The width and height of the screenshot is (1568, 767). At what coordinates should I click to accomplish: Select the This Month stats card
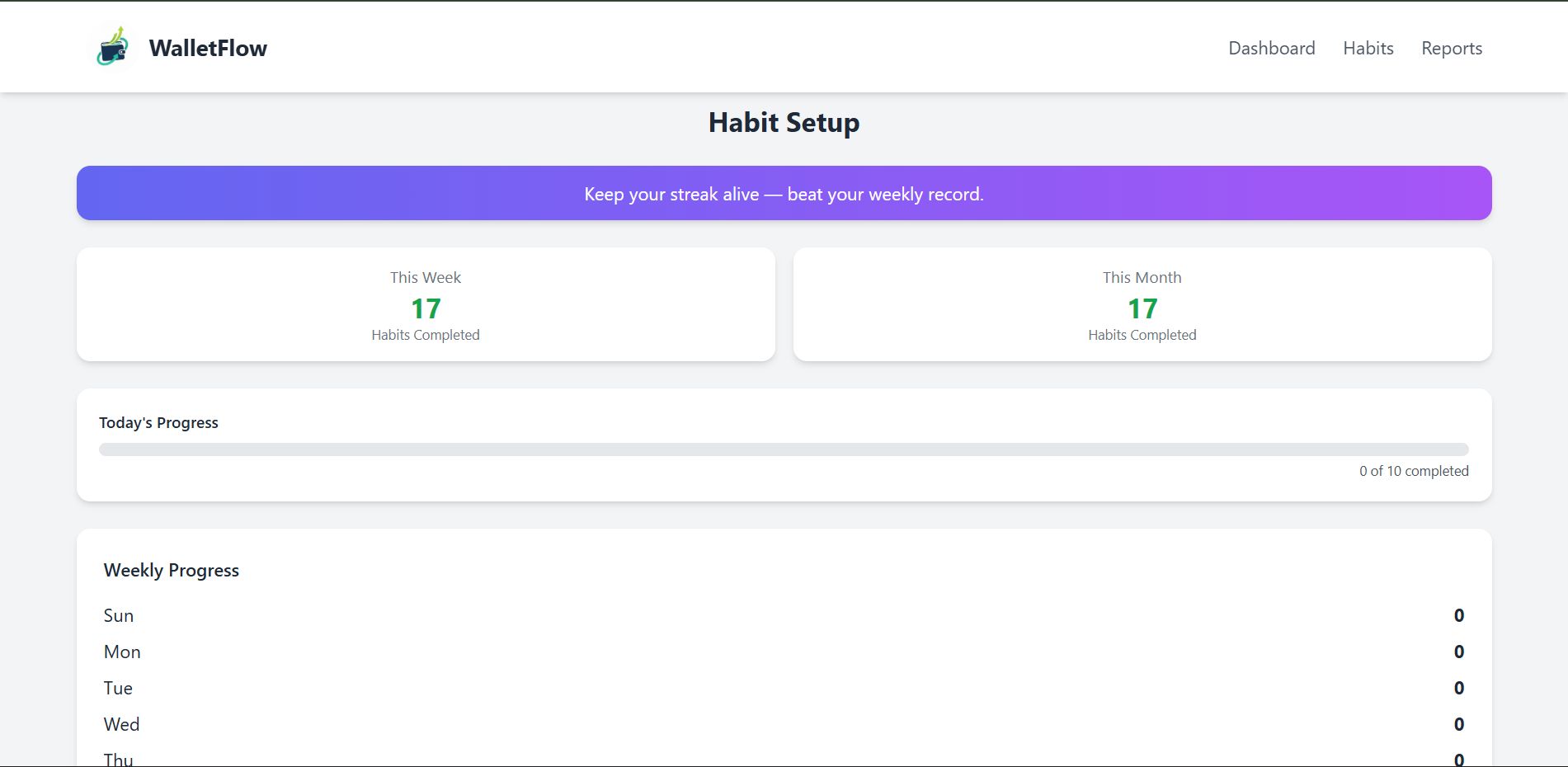click(x=1142, y=304)
